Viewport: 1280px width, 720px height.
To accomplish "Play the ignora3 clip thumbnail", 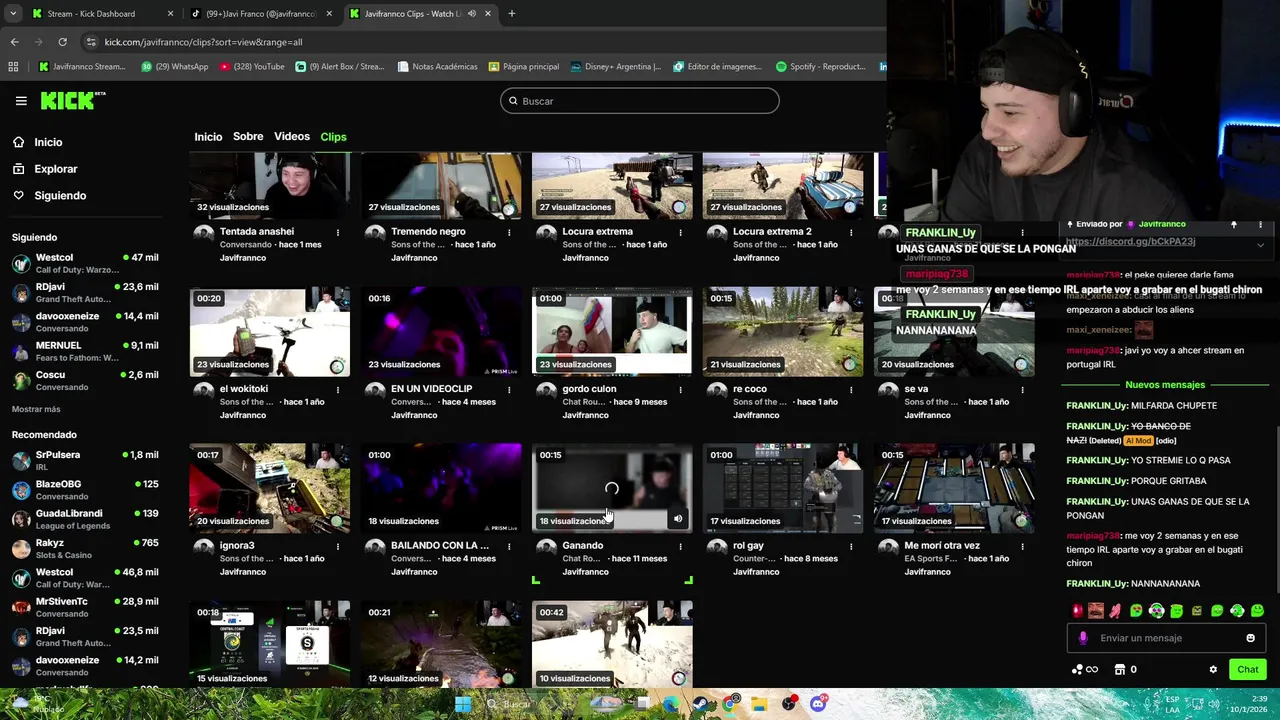I will (270, 488).
